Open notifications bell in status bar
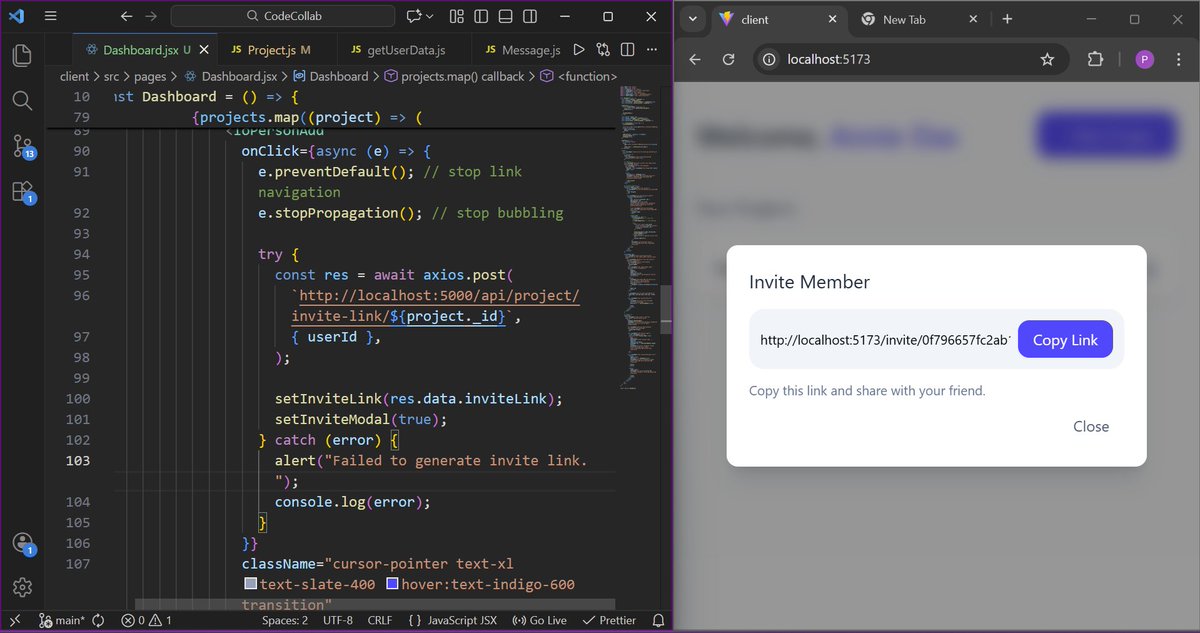The width and height of the screenshot is (1200, 633). 658,620
